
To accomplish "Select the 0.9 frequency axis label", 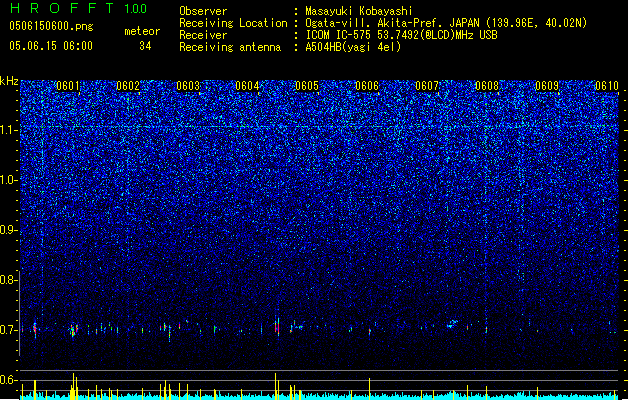I will (x=7, y=230).
